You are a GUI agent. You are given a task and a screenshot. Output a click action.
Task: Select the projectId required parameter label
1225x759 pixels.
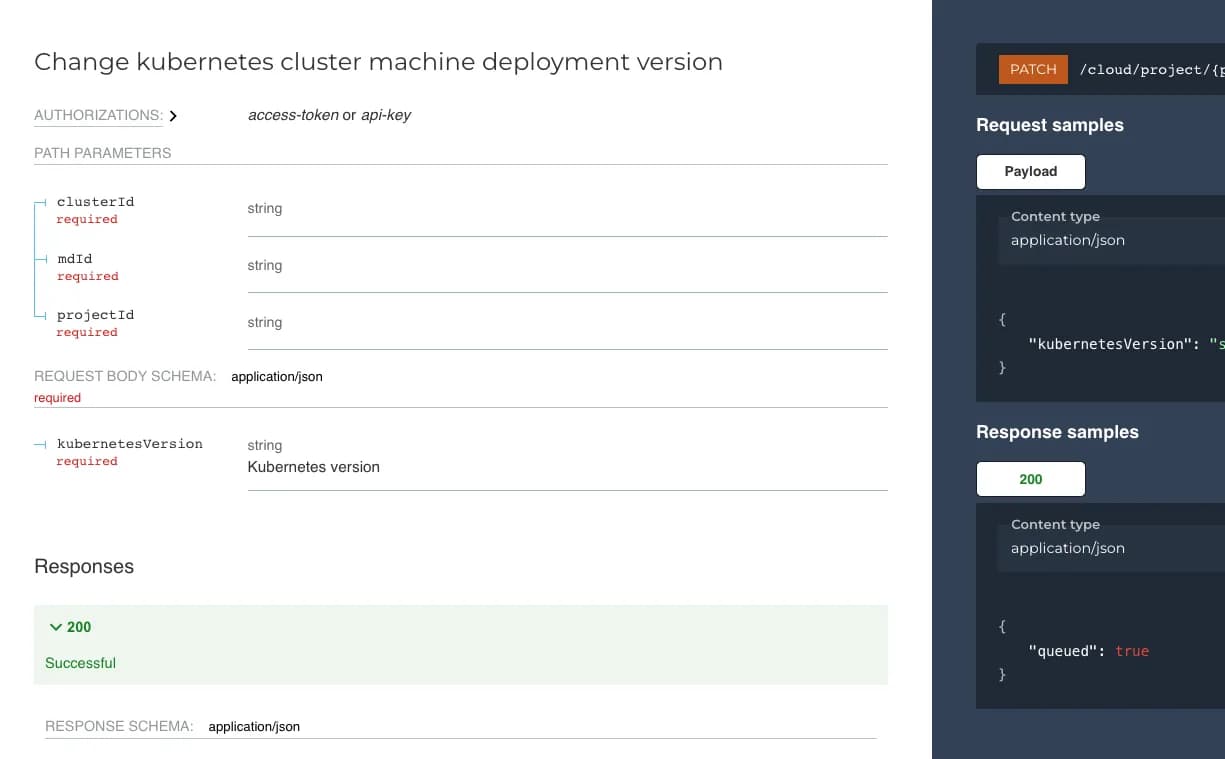[x=96, y=314]
